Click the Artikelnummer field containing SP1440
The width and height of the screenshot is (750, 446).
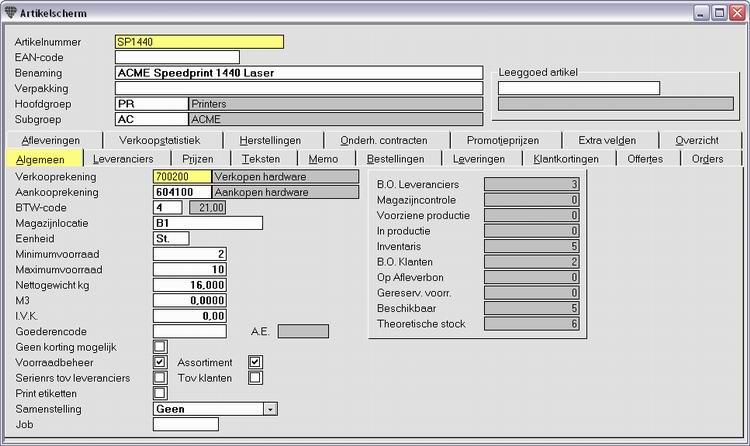pyautogui.click(x=199, y=42)
